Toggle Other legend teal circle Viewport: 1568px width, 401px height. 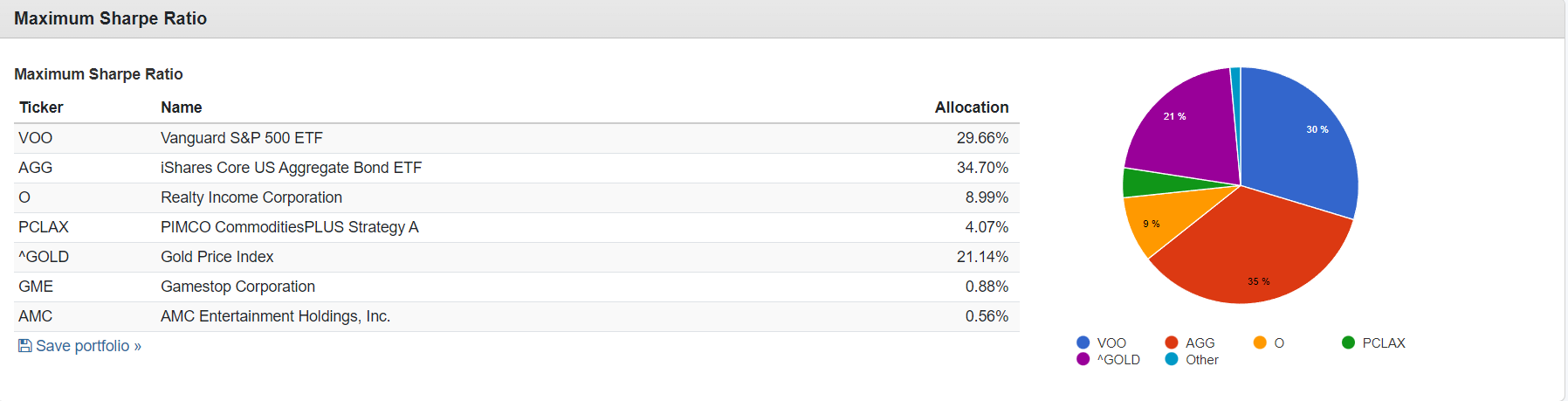click(1172, 359)
